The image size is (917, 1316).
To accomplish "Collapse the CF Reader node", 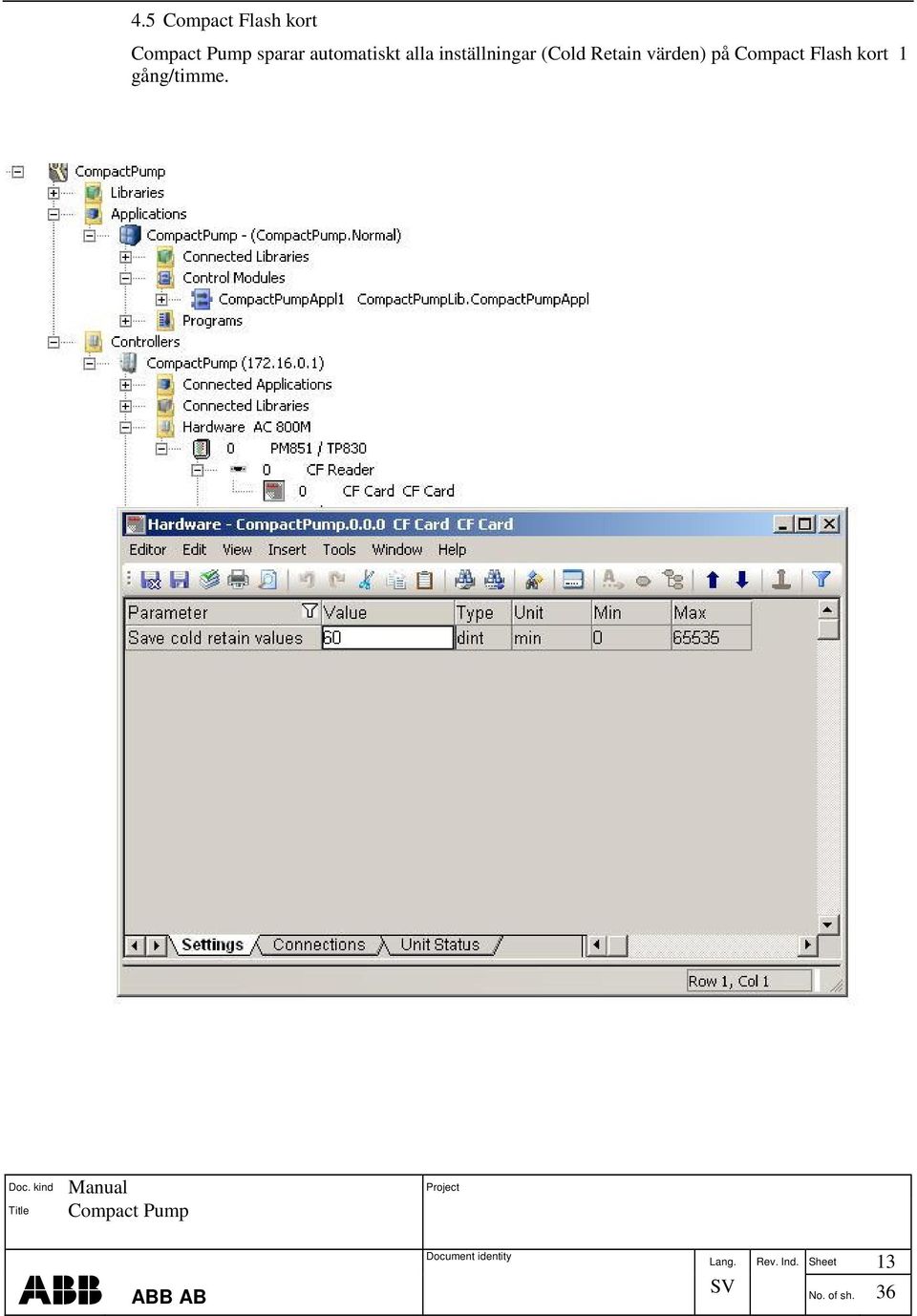I will click(197, 470).
